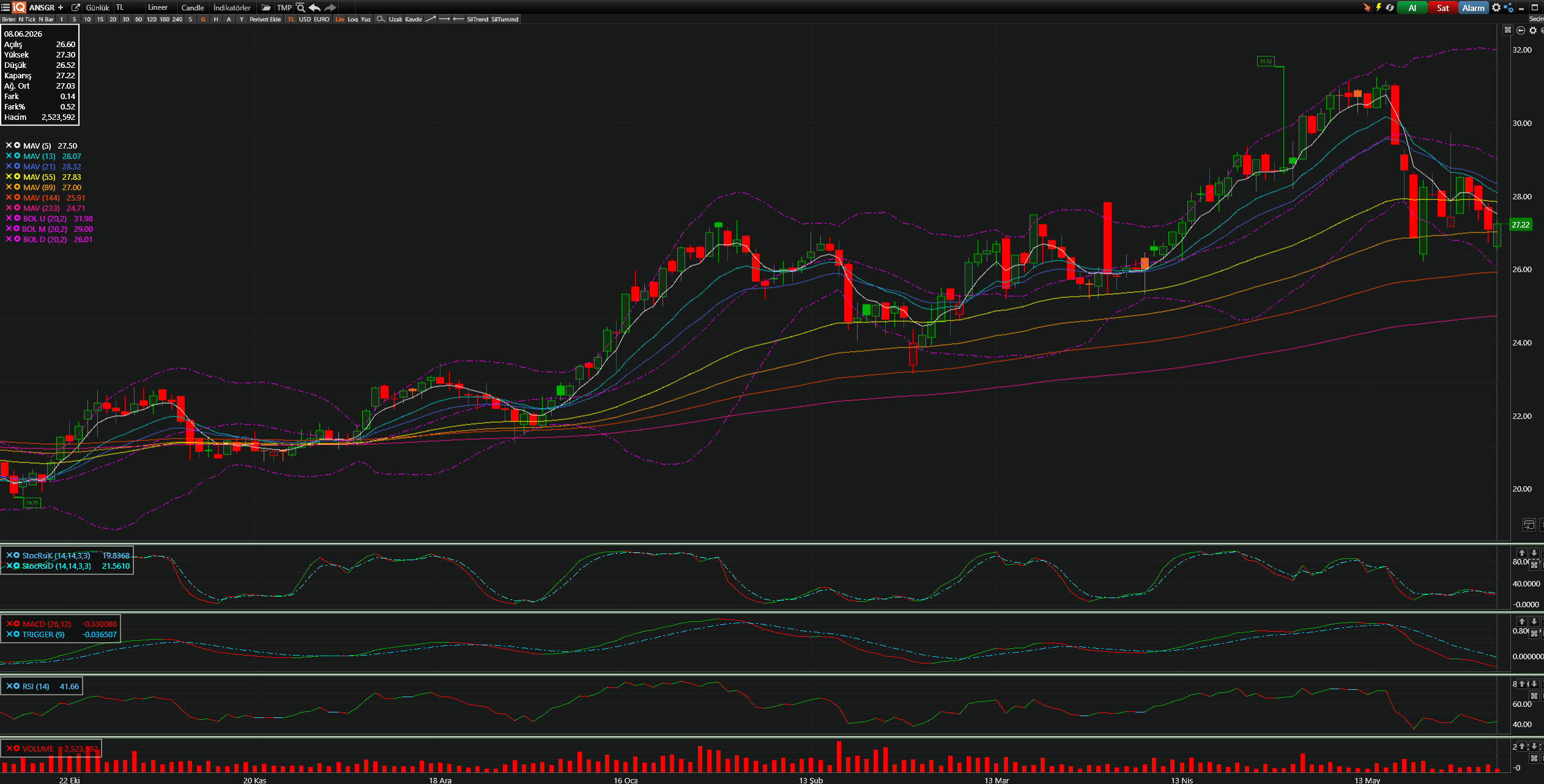Click the comment icon at chart bottom right
Viewport: 1544px width, 784px height.
[x=1529, y=525]
